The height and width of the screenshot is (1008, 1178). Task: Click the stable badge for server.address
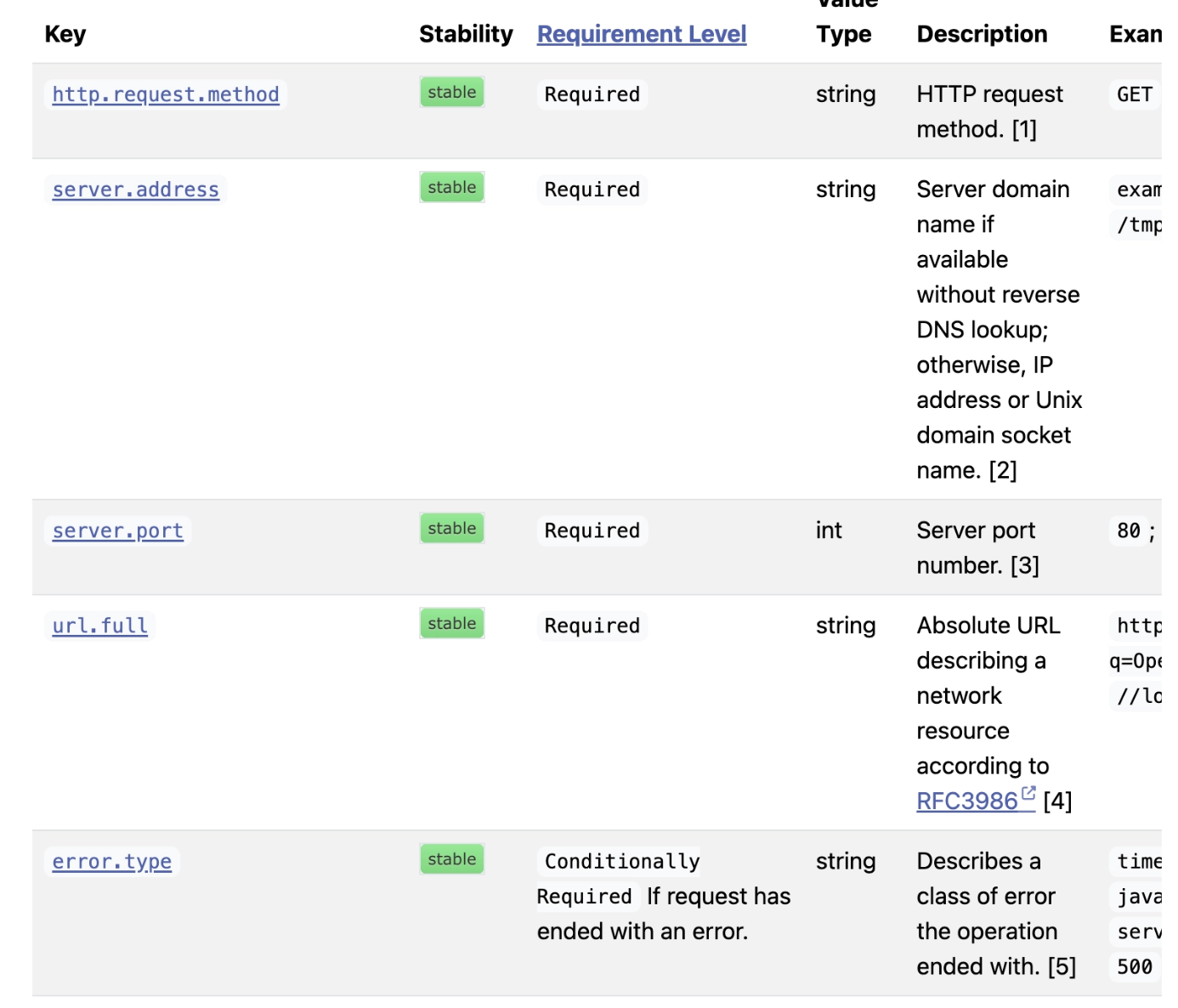point(452,187)
